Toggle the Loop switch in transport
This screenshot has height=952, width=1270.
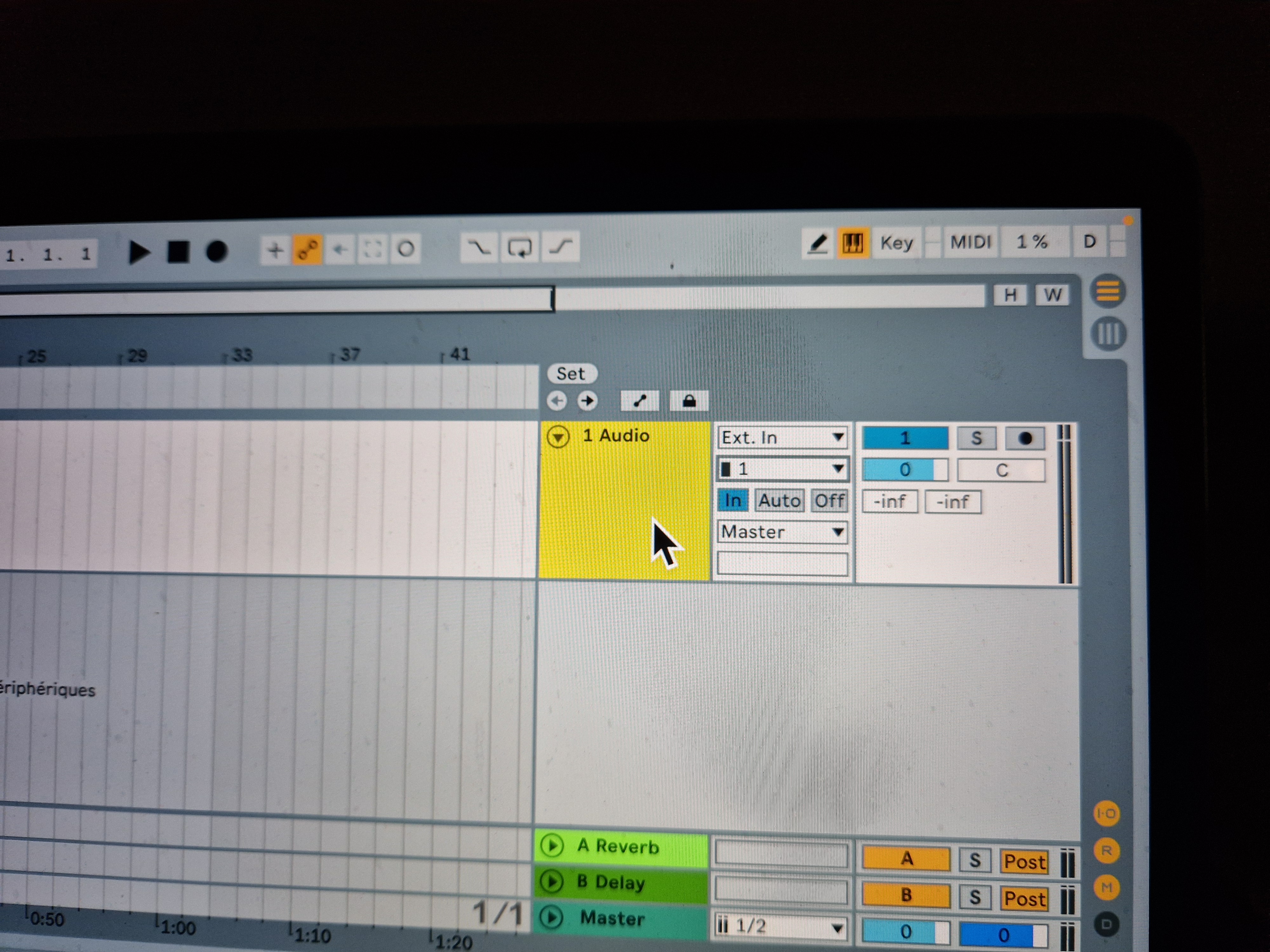(x=520, y=247)
